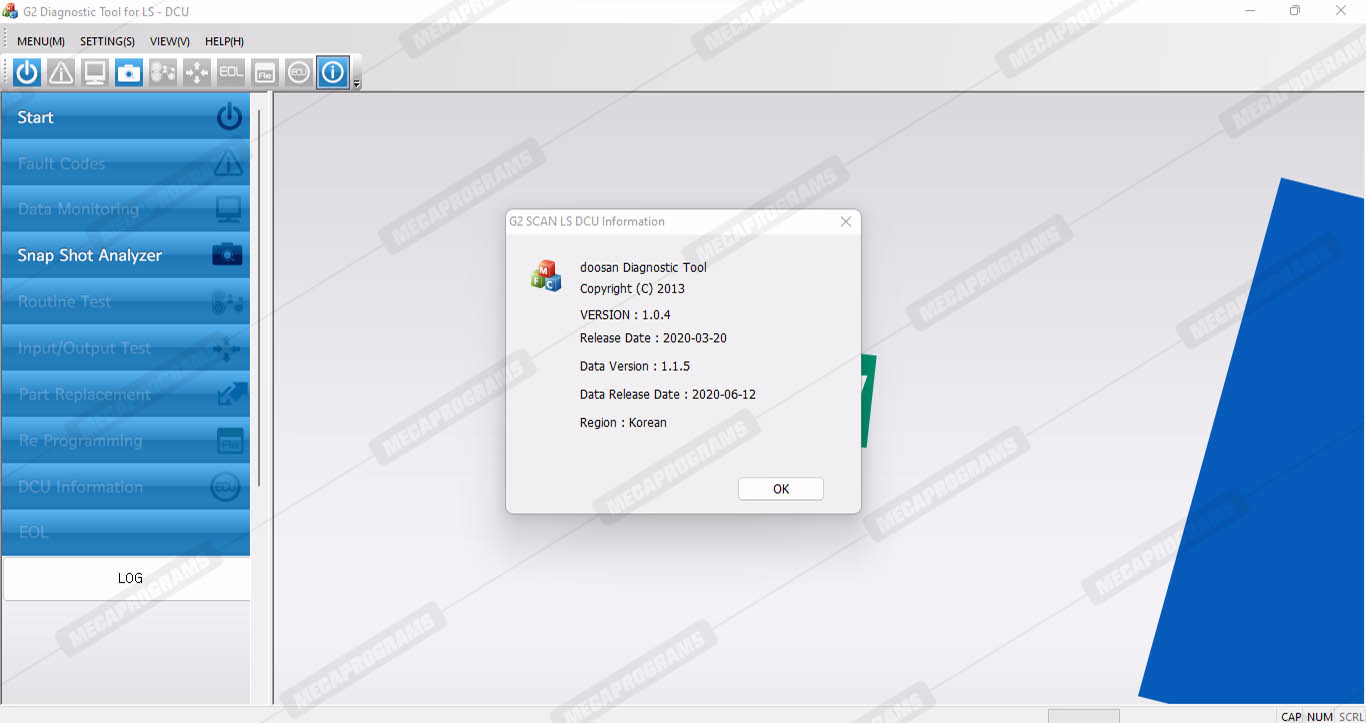Click the LOG panel field

(x=127, y=578)
